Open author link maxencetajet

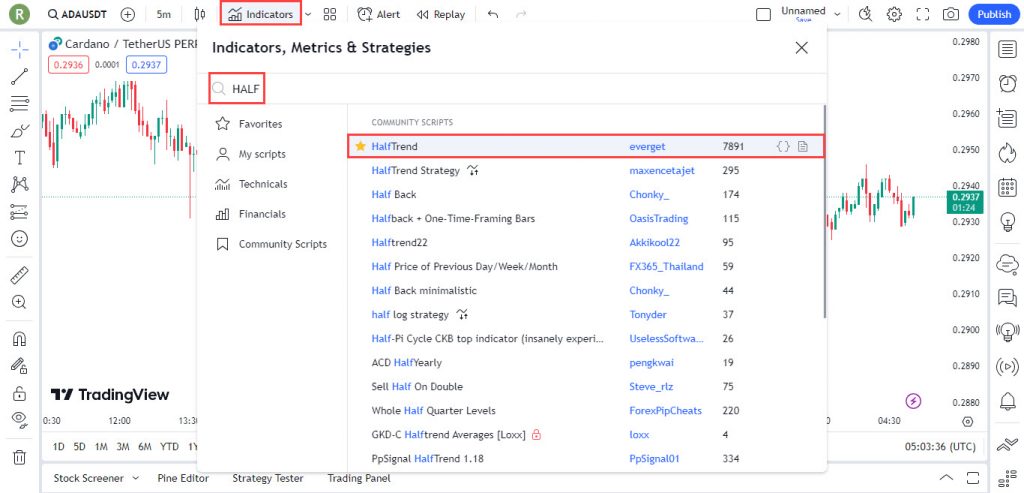(x=662, y=170)
